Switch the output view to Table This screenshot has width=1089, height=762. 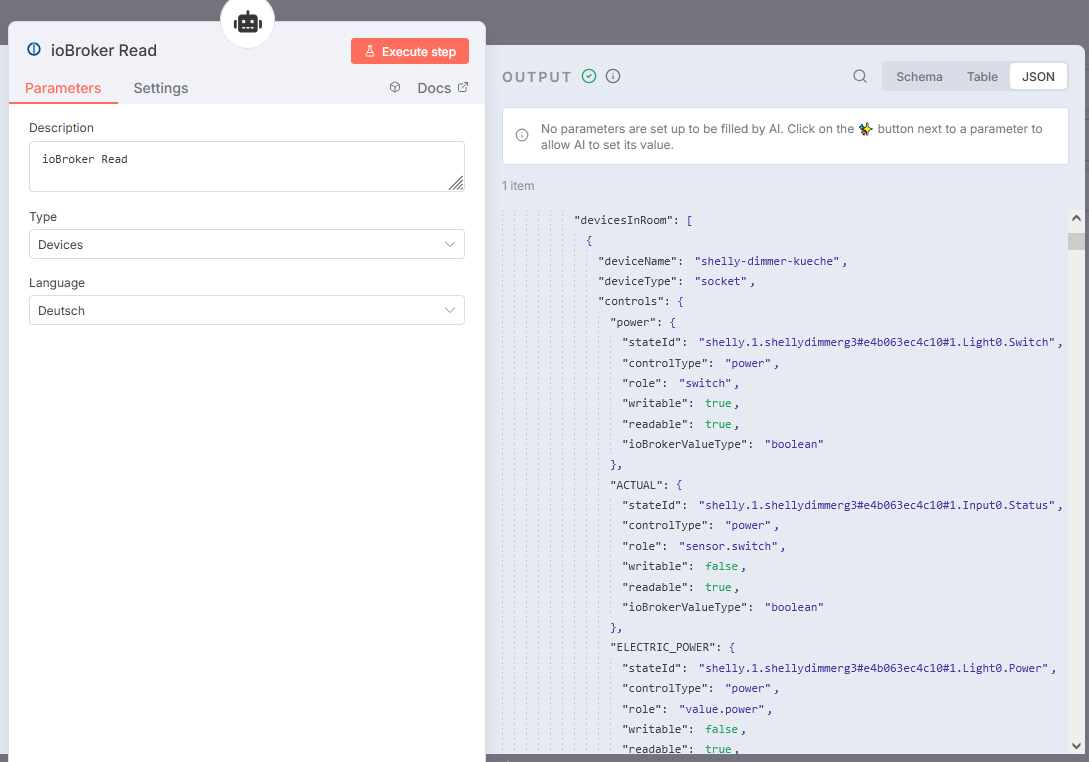tap(982, 76)
